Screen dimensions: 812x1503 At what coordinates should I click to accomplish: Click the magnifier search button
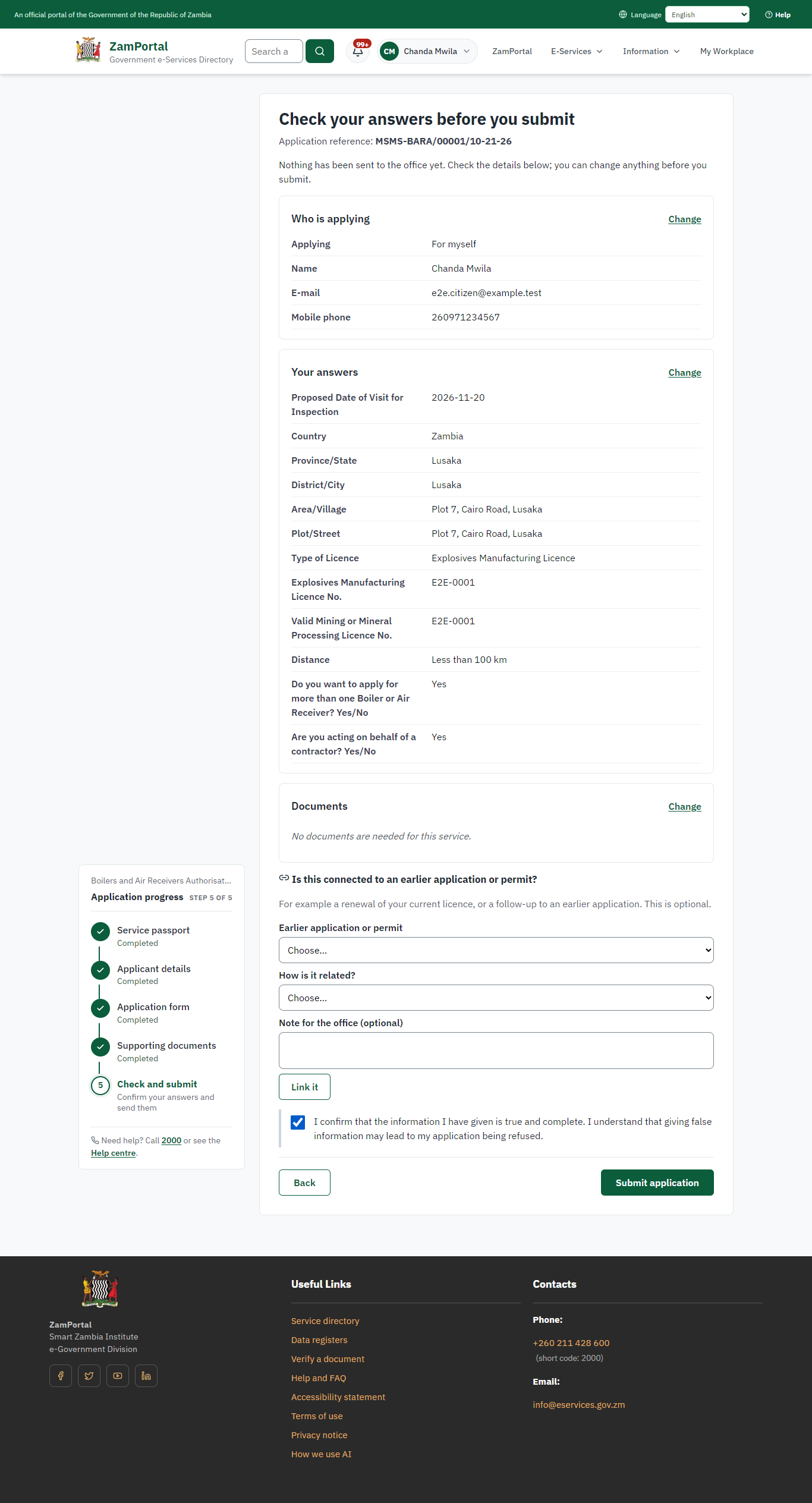[x=320, y=51]
